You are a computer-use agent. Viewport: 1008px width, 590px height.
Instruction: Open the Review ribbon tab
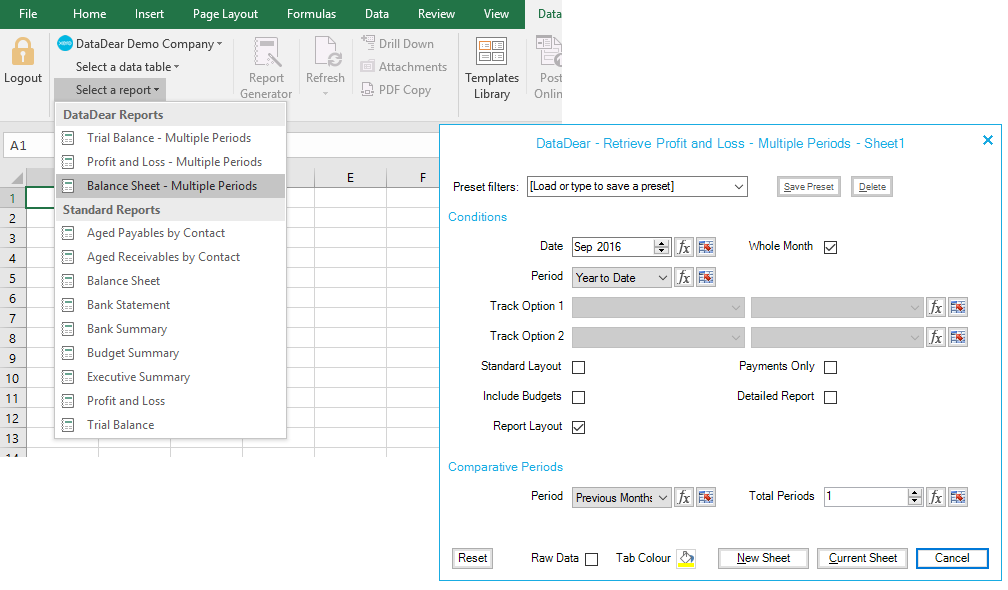(x=436, y=13)
